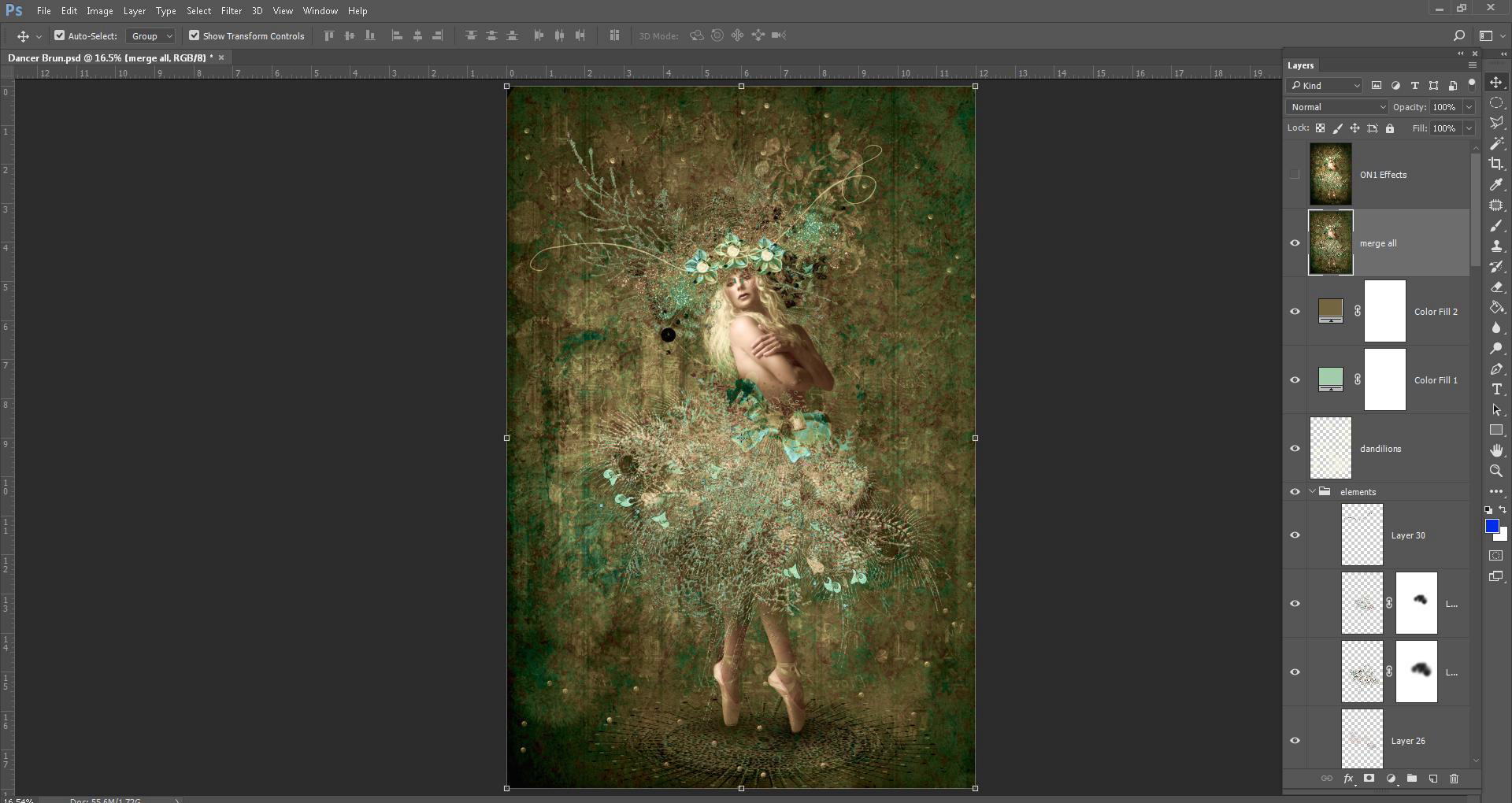Select the Eyedropper tool
The width and height of the screenshot is (1512, 803).
[x=1496, y=184]
